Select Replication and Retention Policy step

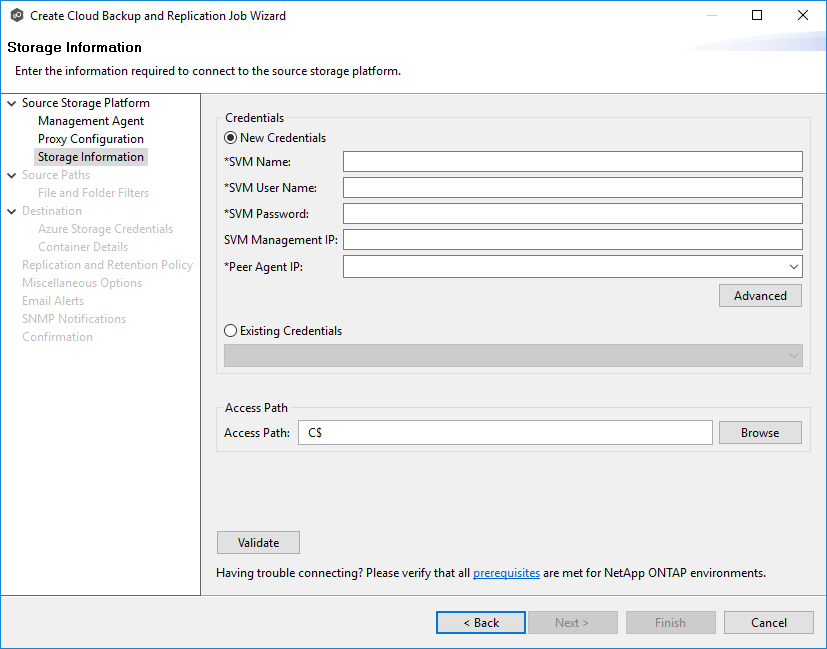(x=108, y=265)
